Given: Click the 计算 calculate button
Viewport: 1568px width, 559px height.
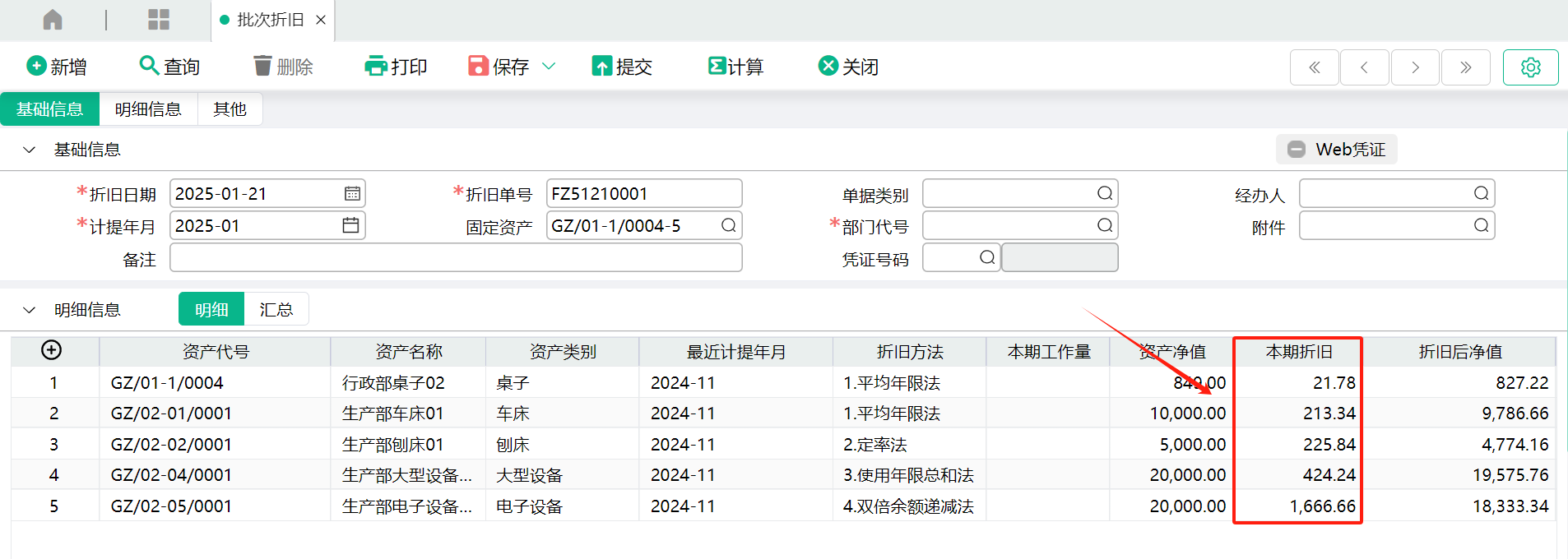Looking at the screenshot, I should (735, 67).
